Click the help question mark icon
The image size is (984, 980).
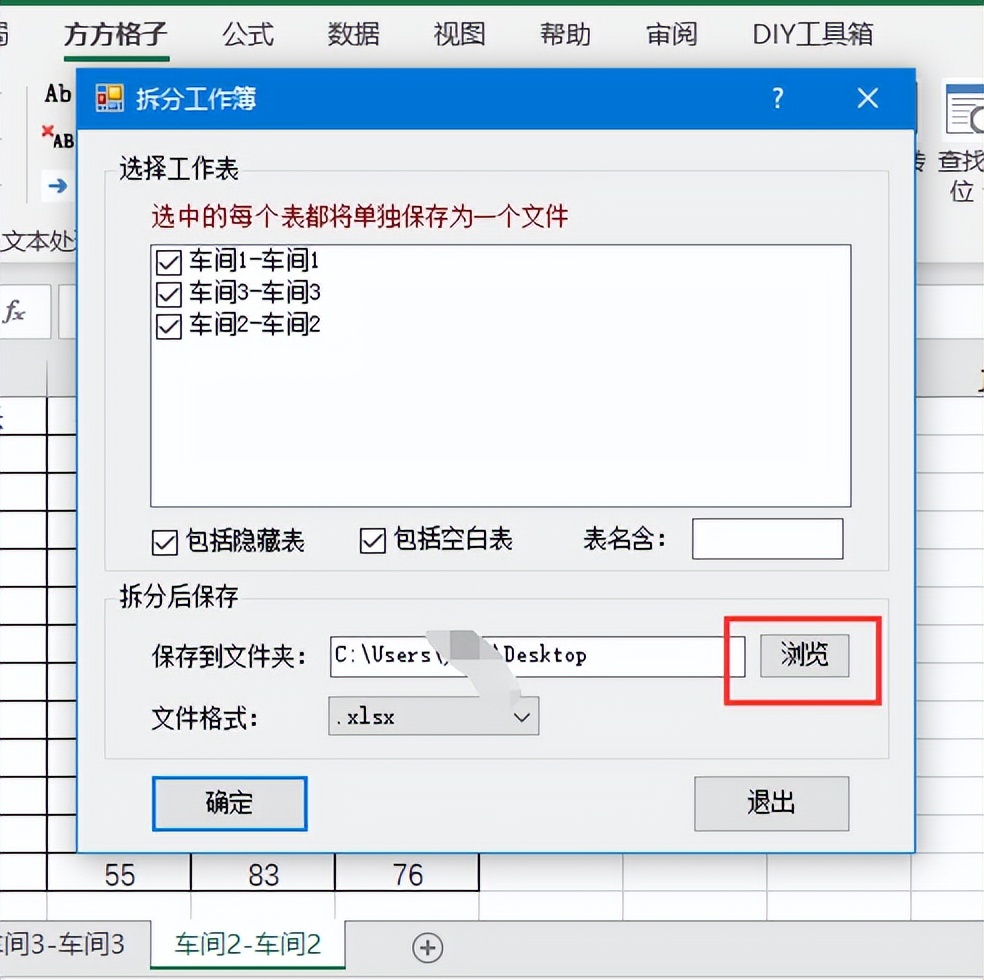[x=777, y=98]
